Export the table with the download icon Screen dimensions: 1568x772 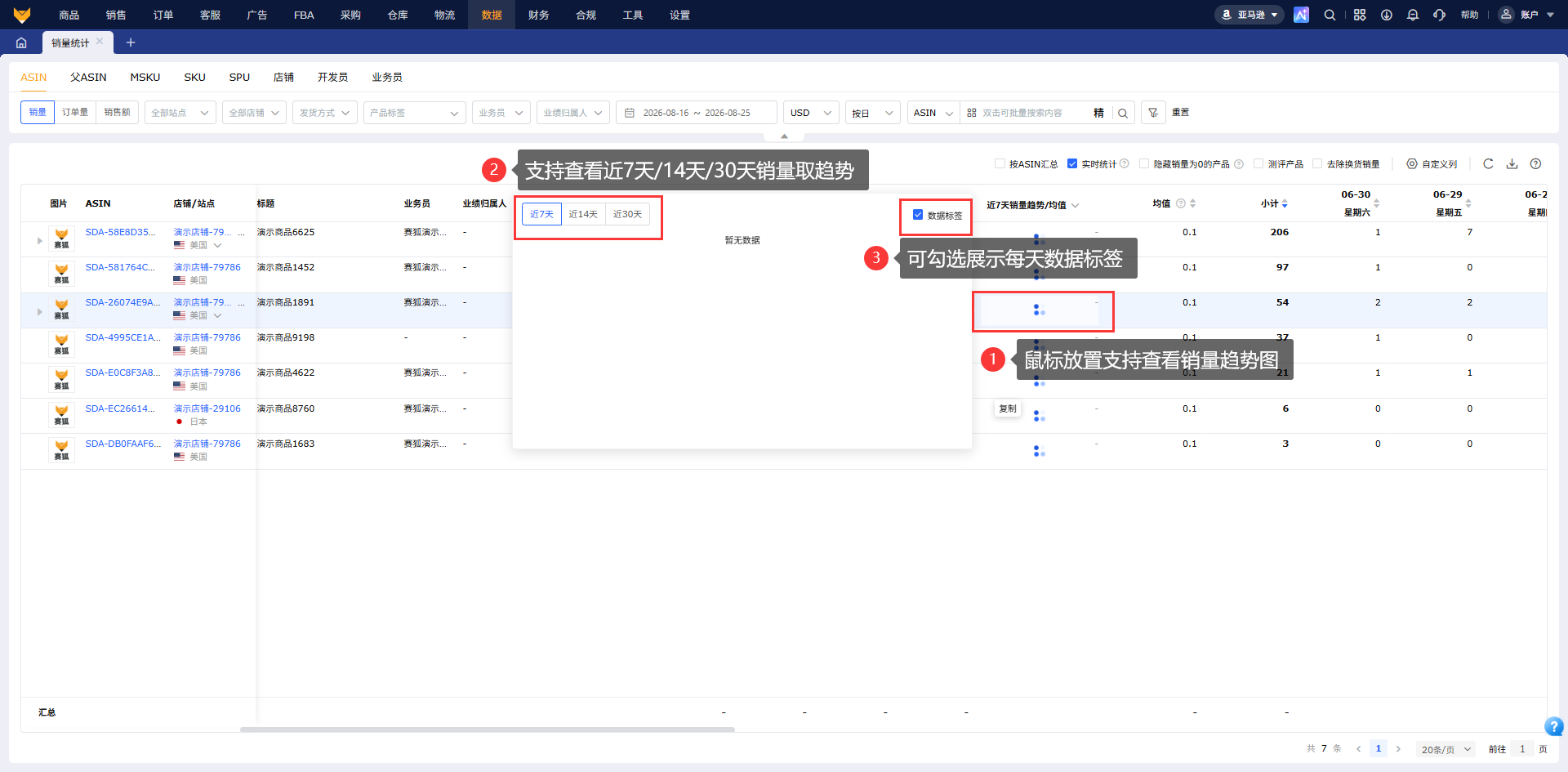(x=1512, y=163)
